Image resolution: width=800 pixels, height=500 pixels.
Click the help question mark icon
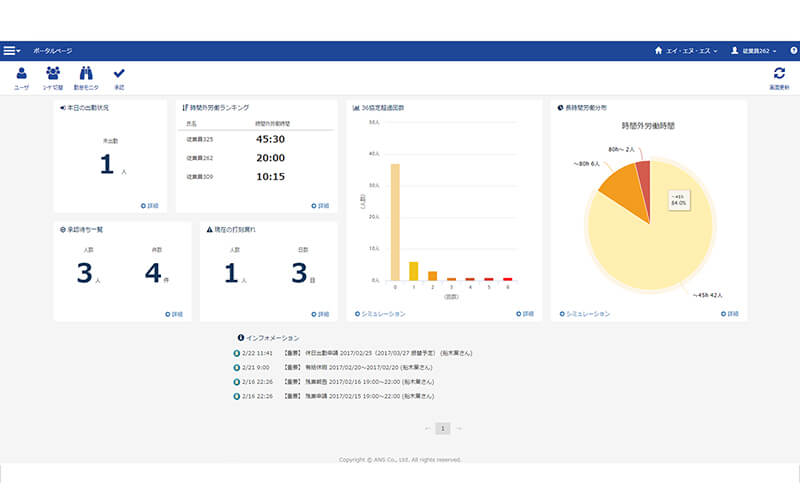pos(793,50)
